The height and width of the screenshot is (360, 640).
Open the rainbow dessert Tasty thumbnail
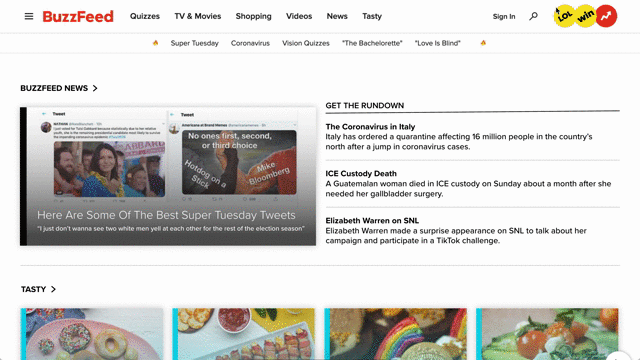pyautogui.click(x=396, y=334)
